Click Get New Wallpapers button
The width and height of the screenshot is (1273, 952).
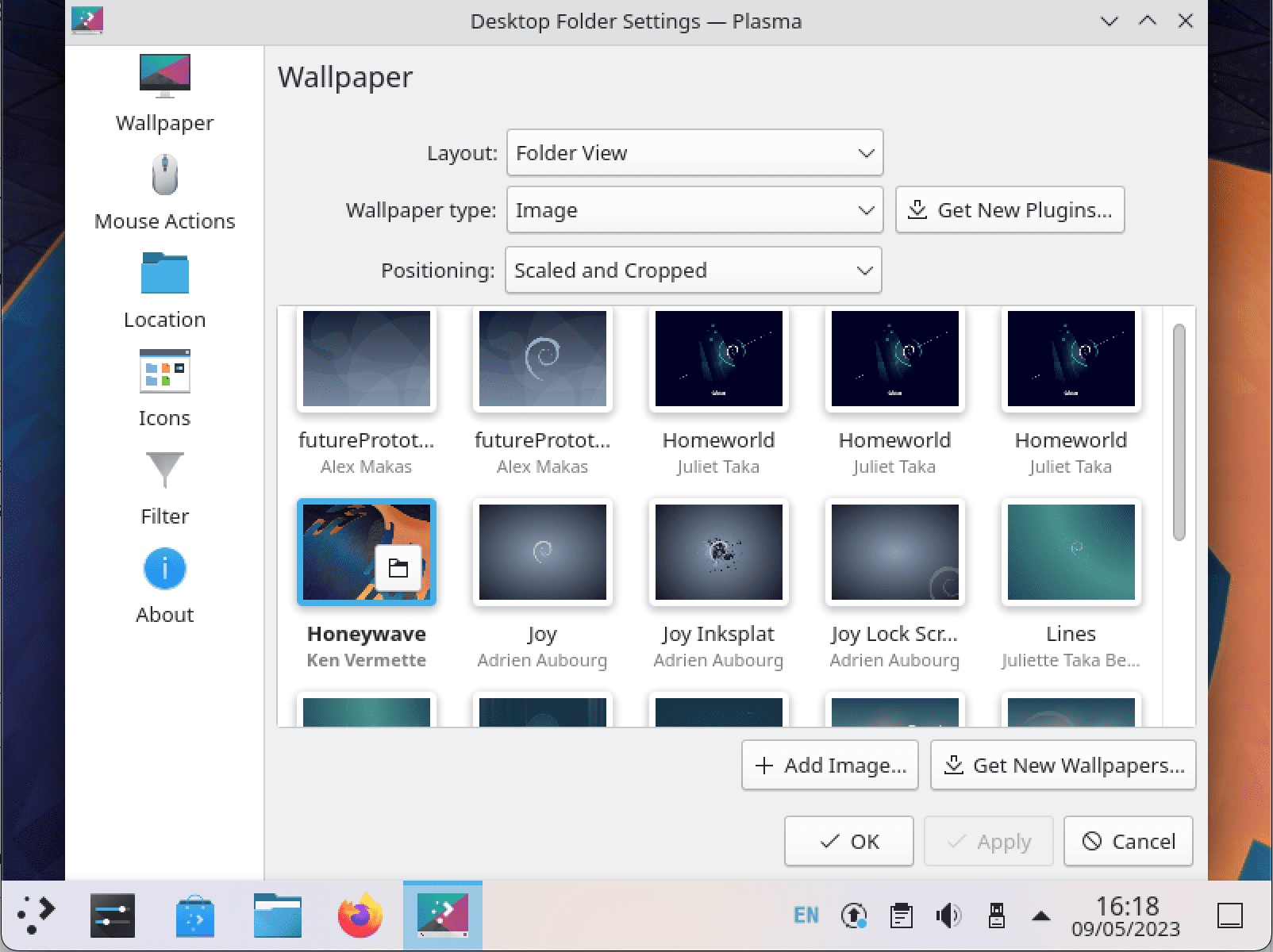[x=1063, y=765]
